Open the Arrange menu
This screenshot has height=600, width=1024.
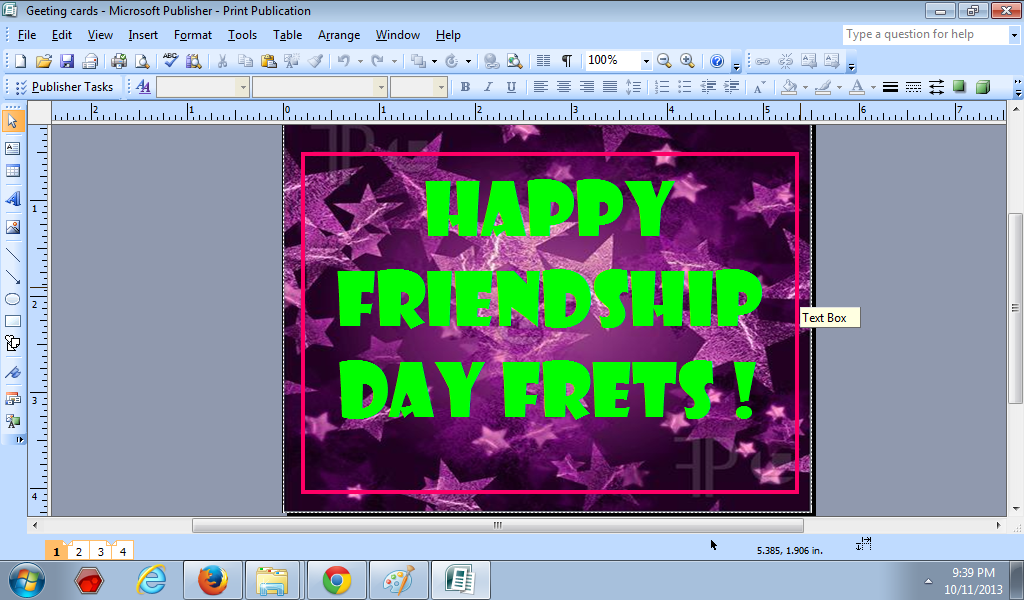[338, 34]
